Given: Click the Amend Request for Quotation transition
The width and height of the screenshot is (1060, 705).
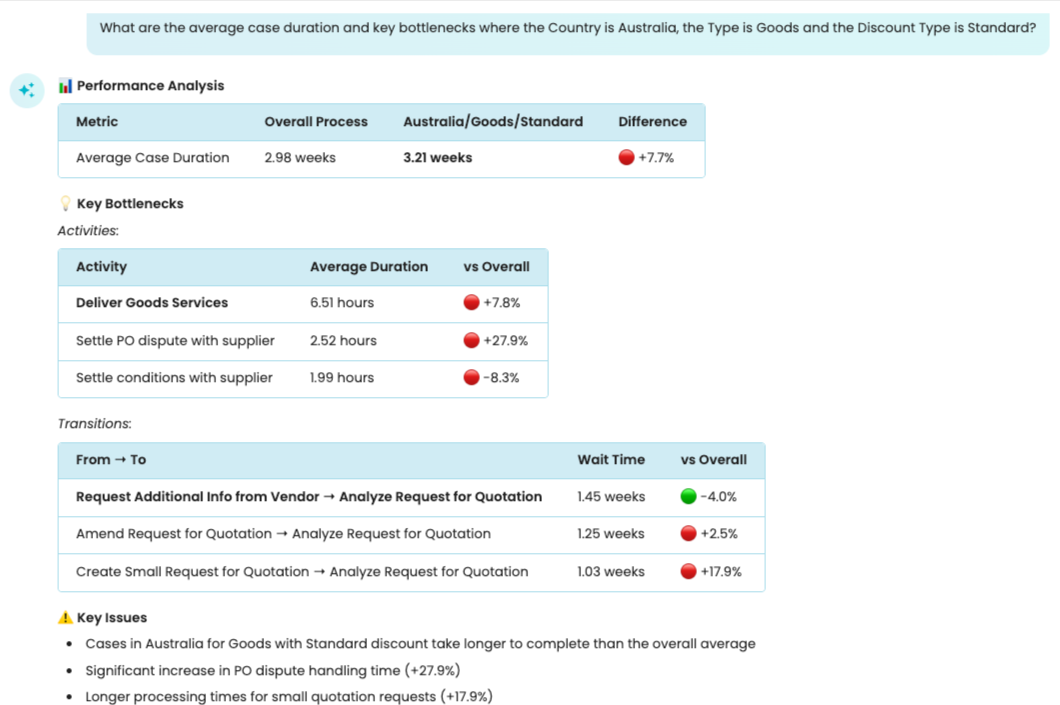Looking at the screenshot, I should point(283,534).
